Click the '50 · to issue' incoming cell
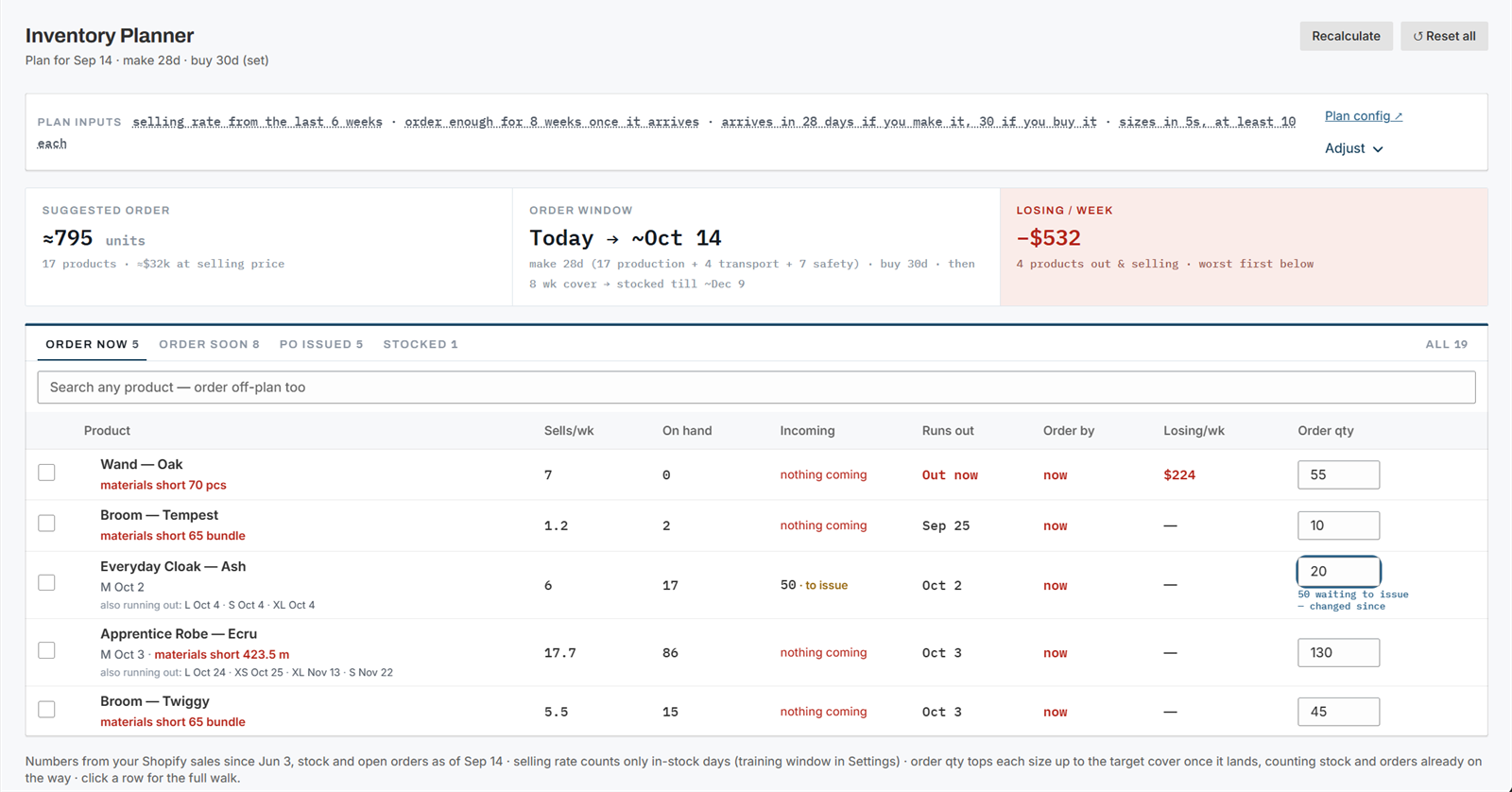The height and width of the screenshot is (792, 1512). click(x=814, y=585)
